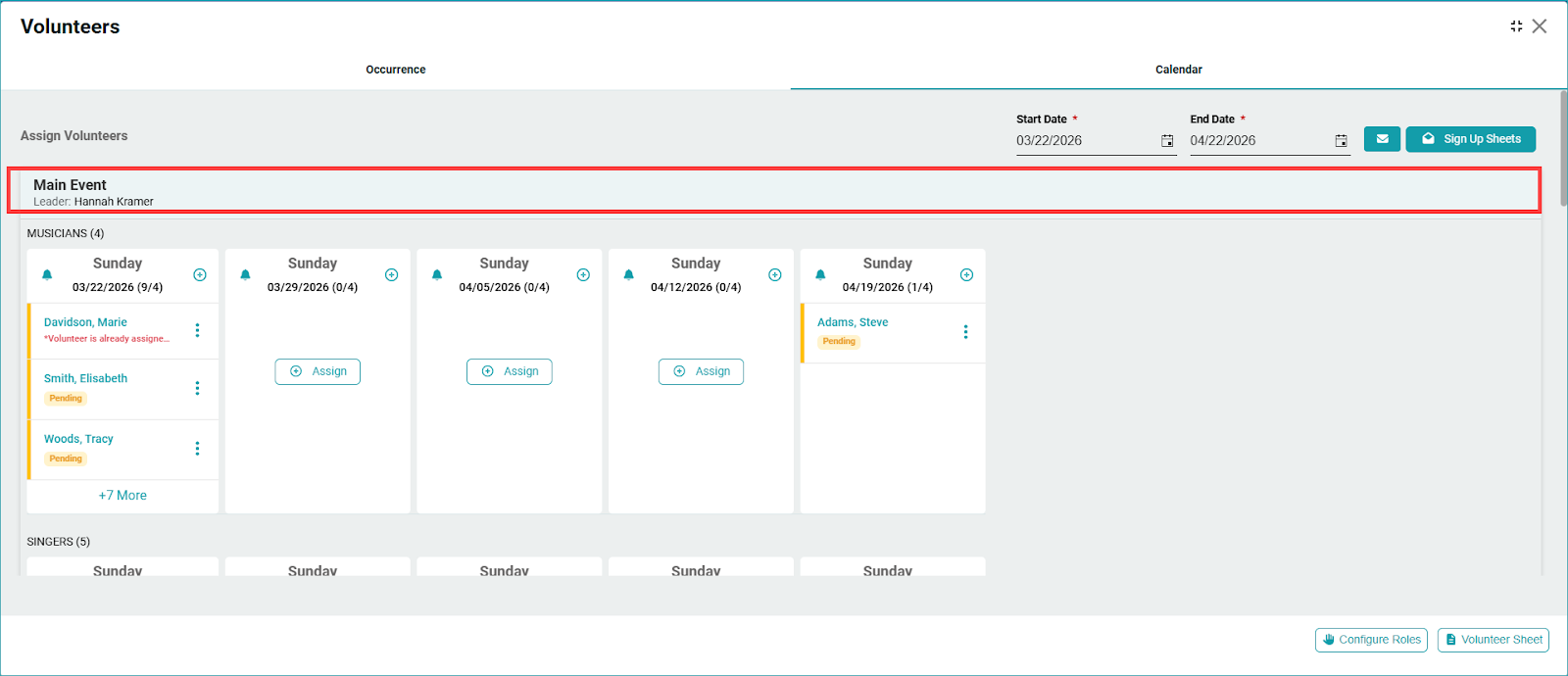This screenshot has height=676, width=1568.
Task: Expand the +7 More volunteers list
Action: [x=122, y=496]
